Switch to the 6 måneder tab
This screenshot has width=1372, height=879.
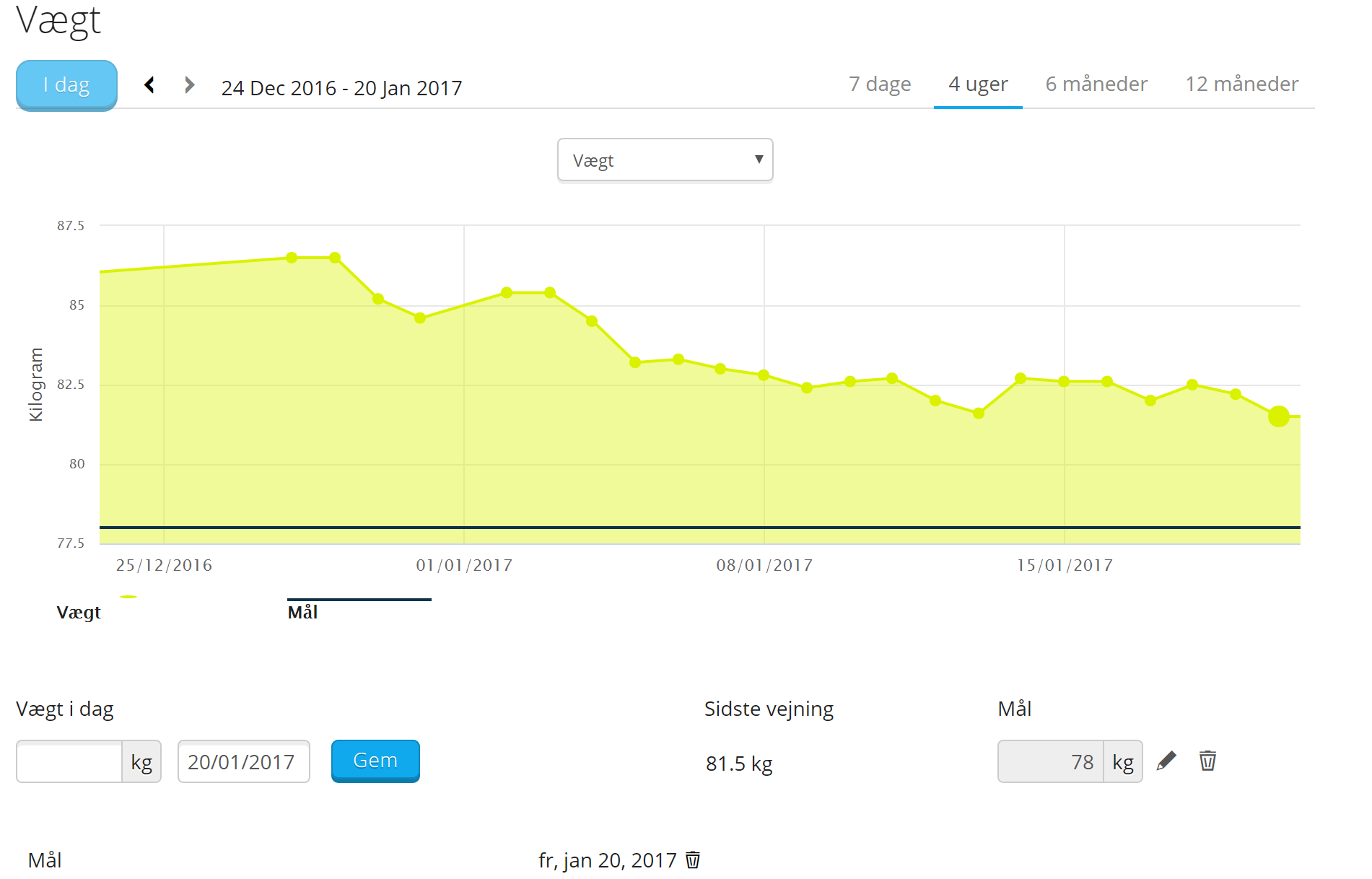(x=1096, y=84)
